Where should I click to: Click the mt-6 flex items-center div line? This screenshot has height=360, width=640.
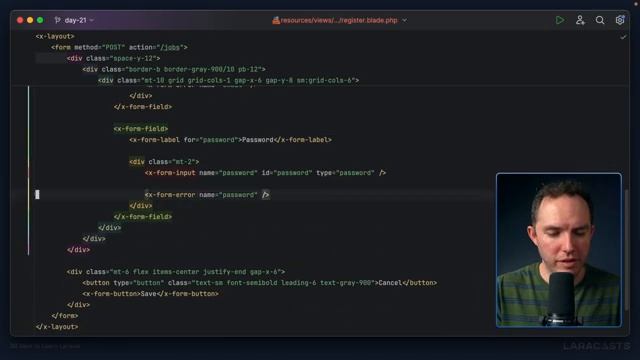176,272
